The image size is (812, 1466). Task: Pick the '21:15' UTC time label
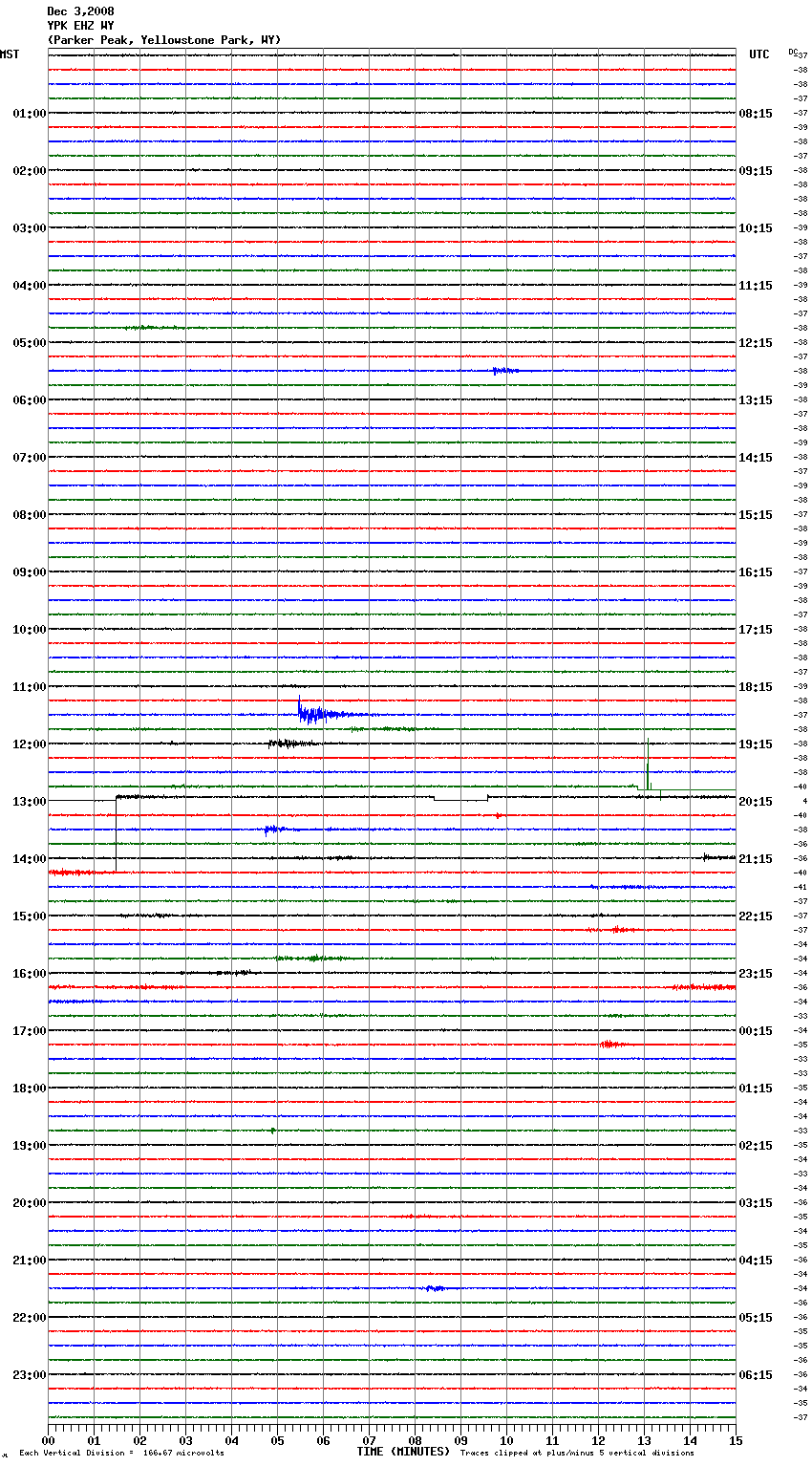pos(756,859)
